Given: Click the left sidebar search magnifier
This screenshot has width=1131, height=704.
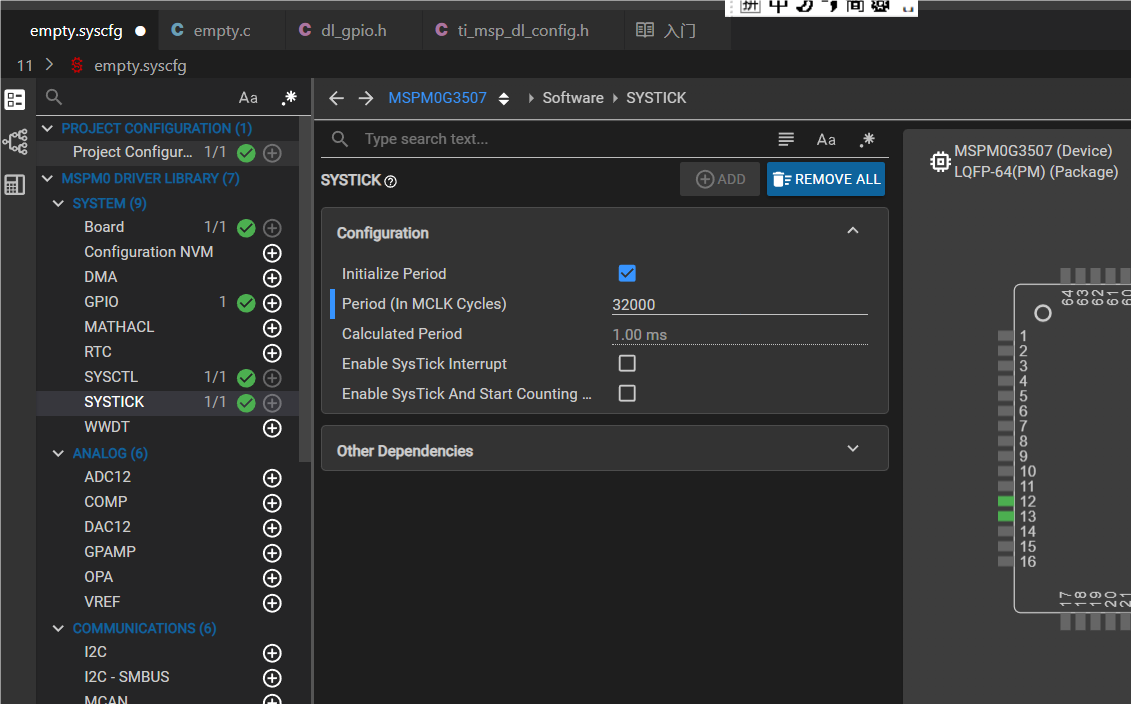Looking at the screenshot, I should [x=54, y=97].
